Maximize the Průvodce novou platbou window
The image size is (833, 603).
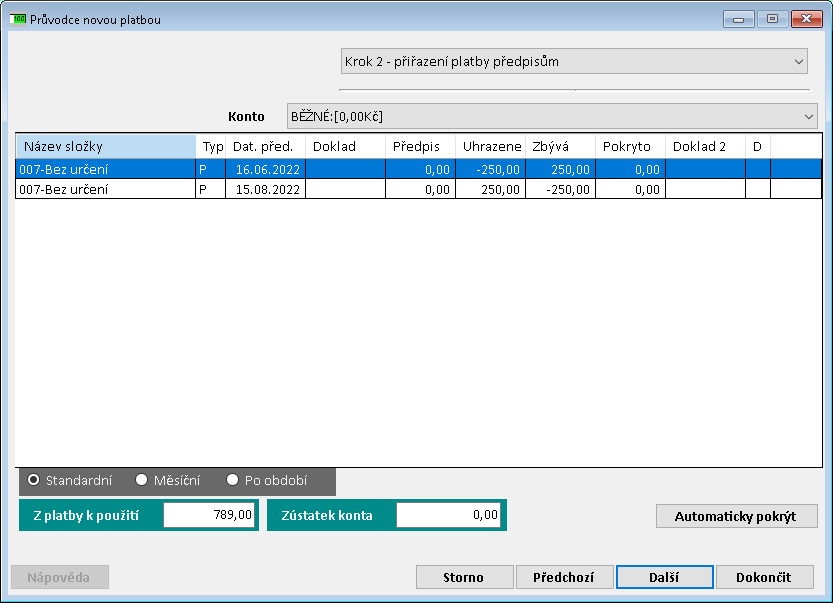[772, 19]
